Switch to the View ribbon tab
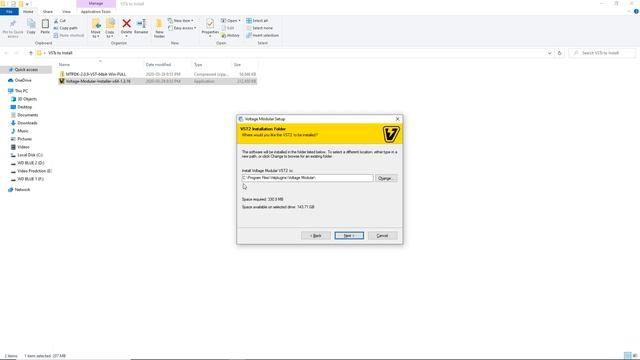 pos(66,11)
